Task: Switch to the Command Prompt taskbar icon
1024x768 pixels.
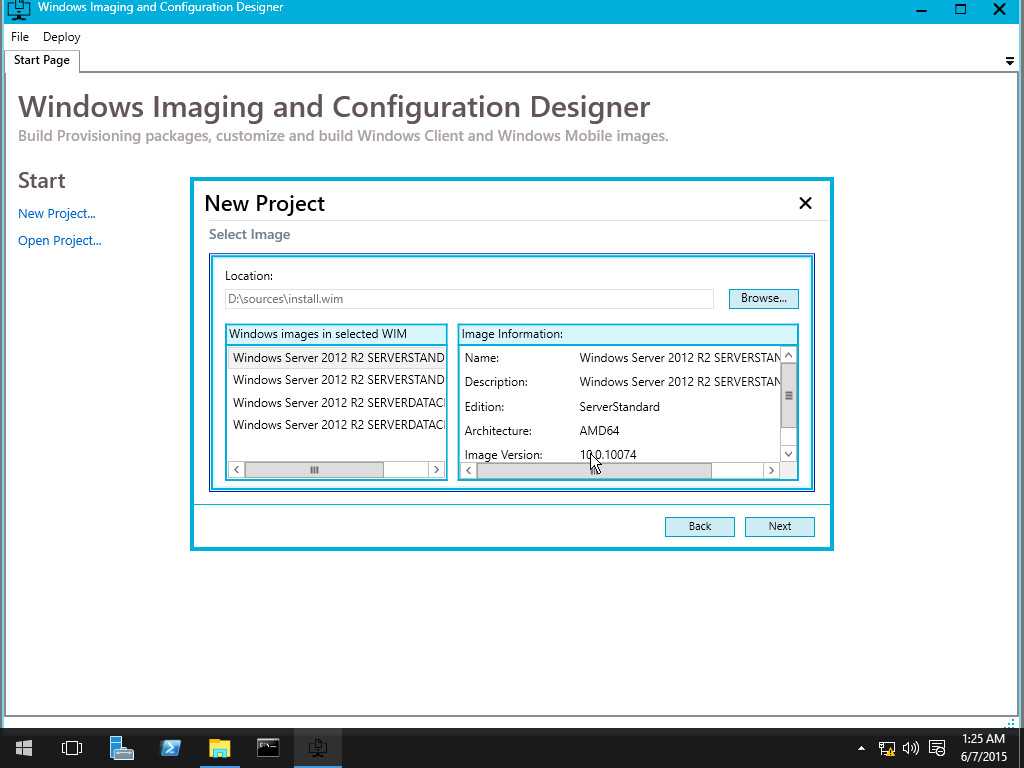Action: 268,748
